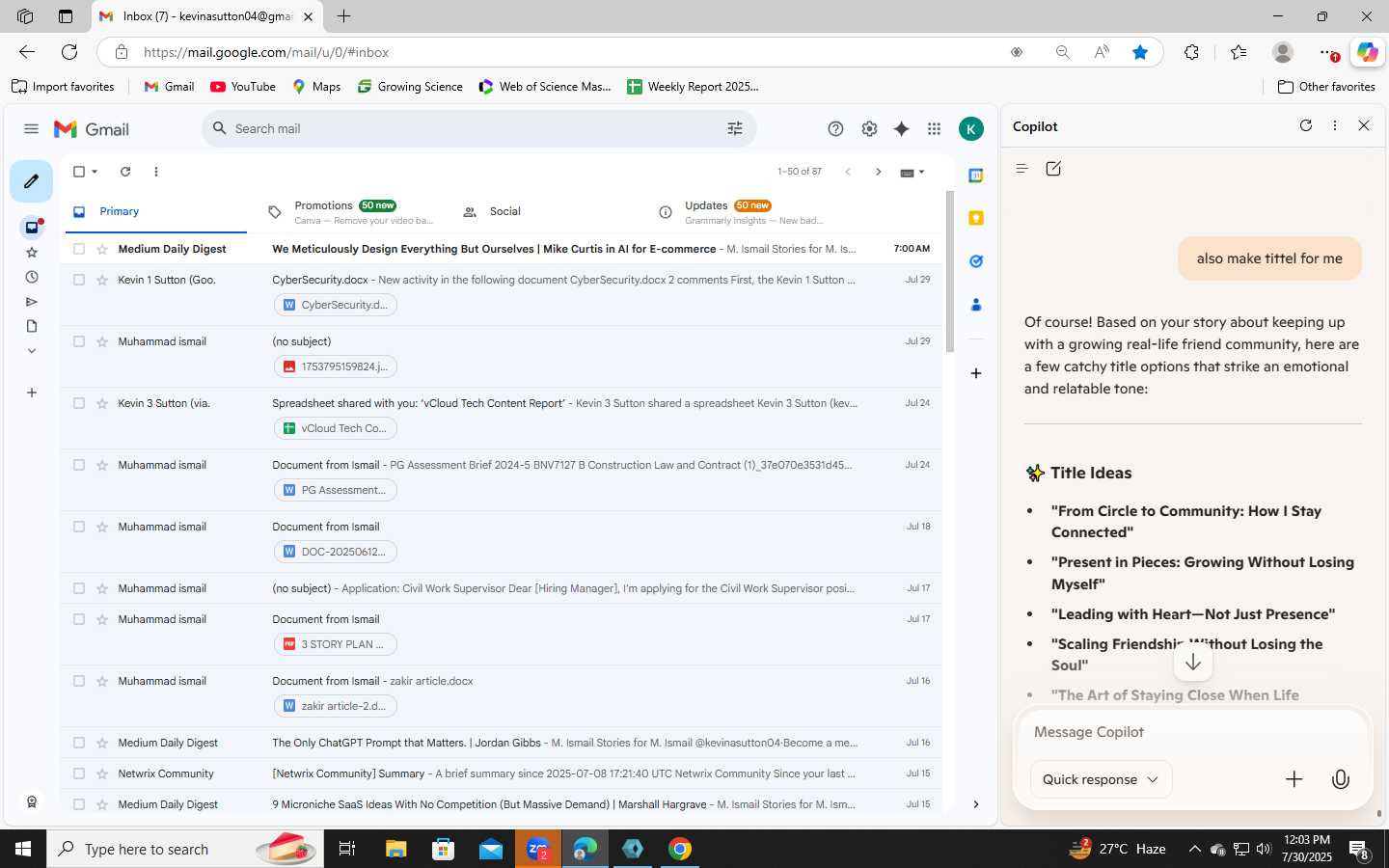Open Gmail Support help icon
The height and width of the screenshot is (868, 1389).
(835, 129)
